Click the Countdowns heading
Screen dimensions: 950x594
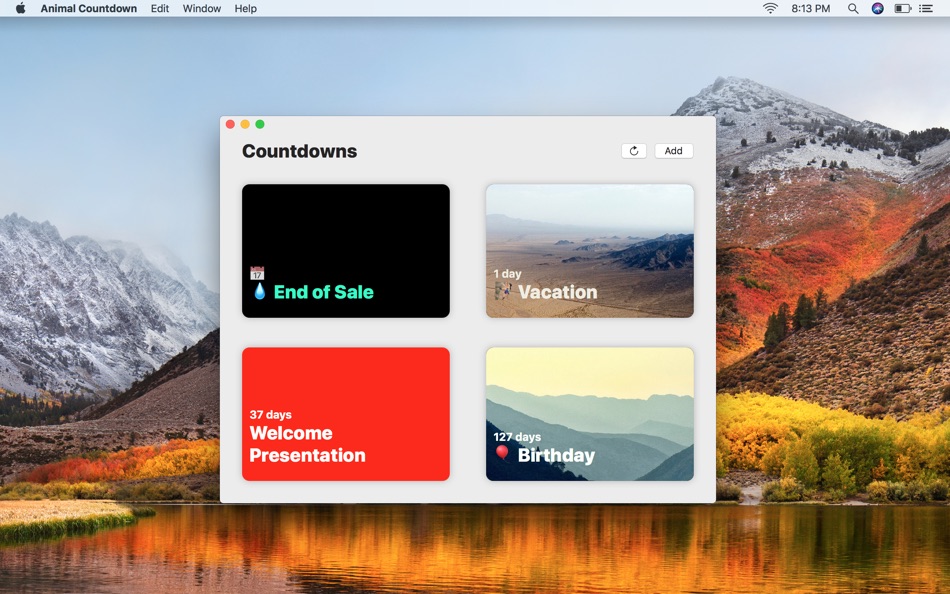coord(299,151)
